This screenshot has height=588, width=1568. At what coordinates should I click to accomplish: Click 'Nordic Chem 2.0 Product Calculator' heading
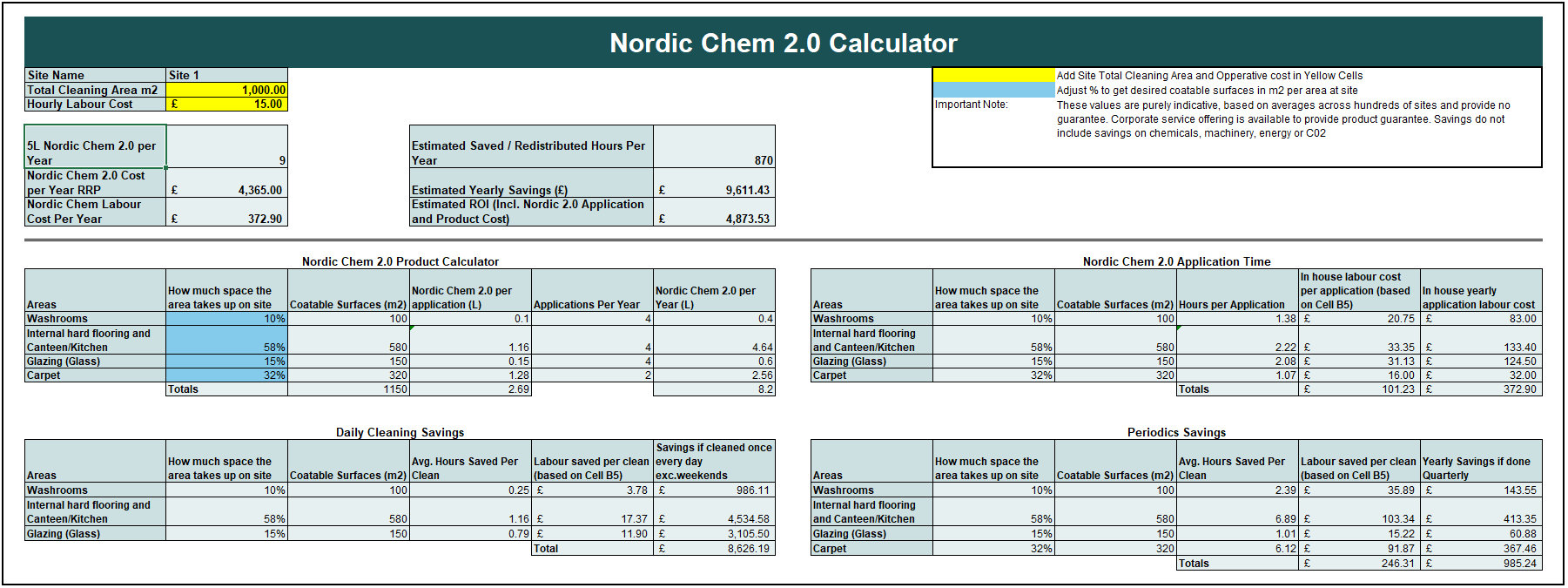400,261
